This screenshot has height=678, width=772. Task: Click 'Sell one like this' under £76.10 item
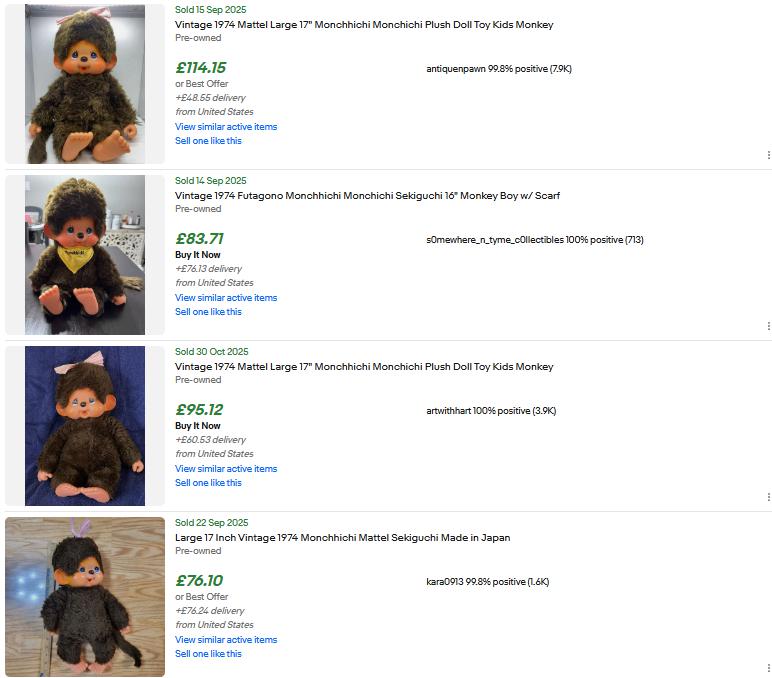(x=208, y=654)
